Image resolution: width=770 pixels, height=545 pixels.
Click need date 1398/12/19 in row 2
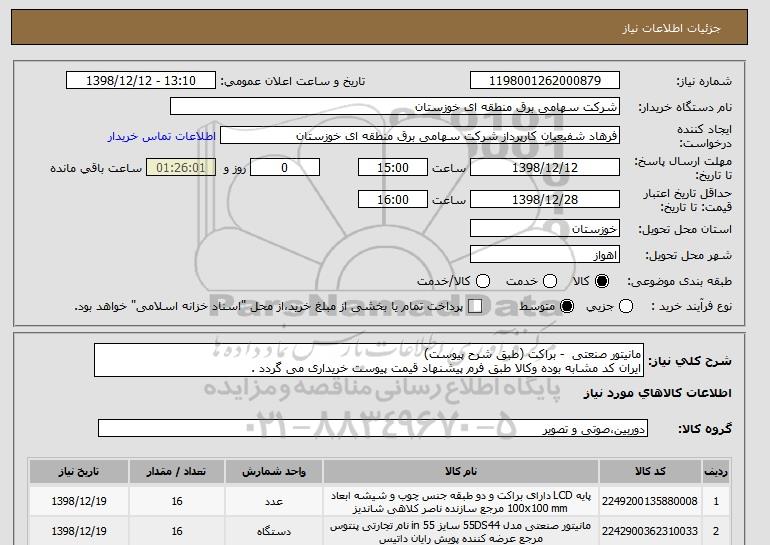tap(79, 531)
